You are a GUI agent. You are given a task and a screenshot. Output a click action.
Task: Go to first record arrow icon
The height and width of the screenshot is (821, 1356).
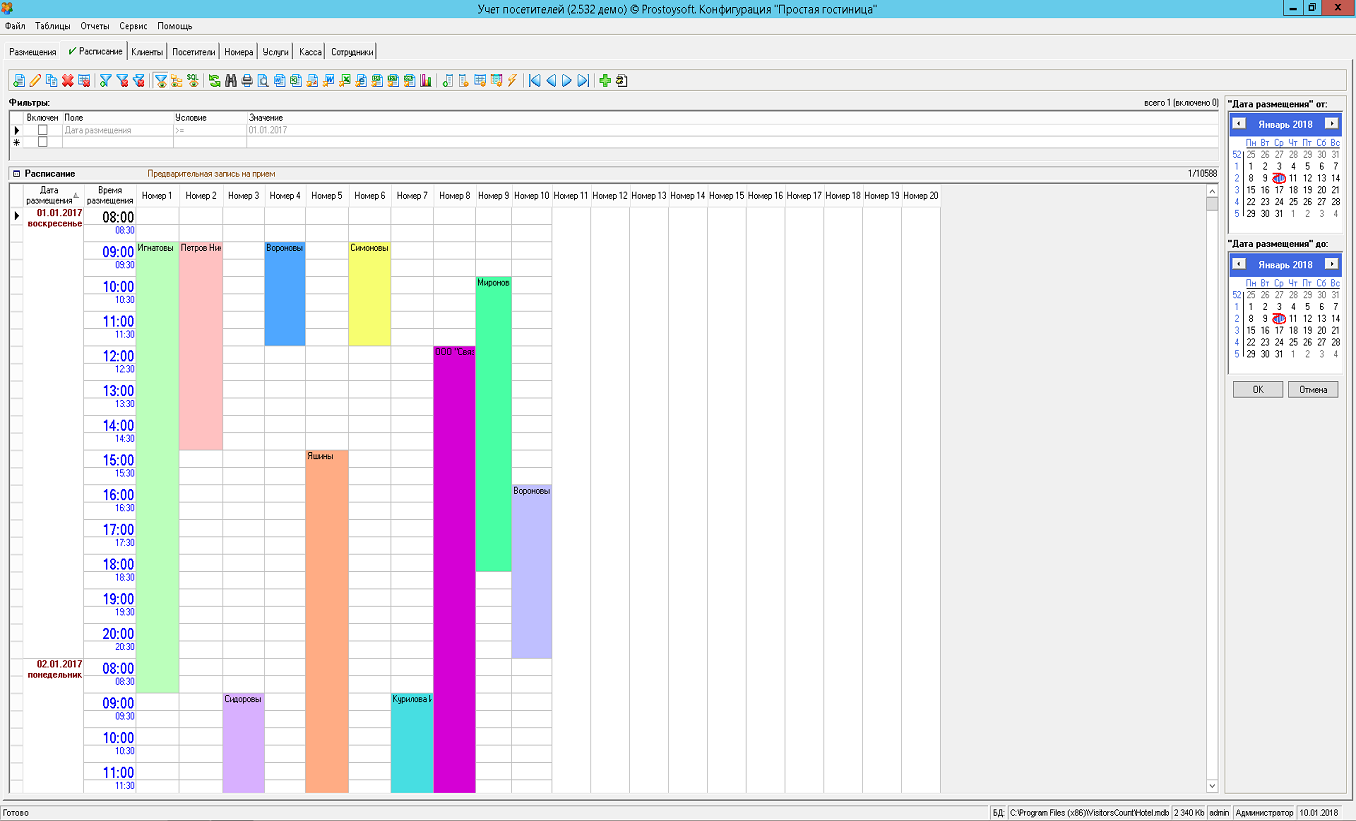pos(534,80)
